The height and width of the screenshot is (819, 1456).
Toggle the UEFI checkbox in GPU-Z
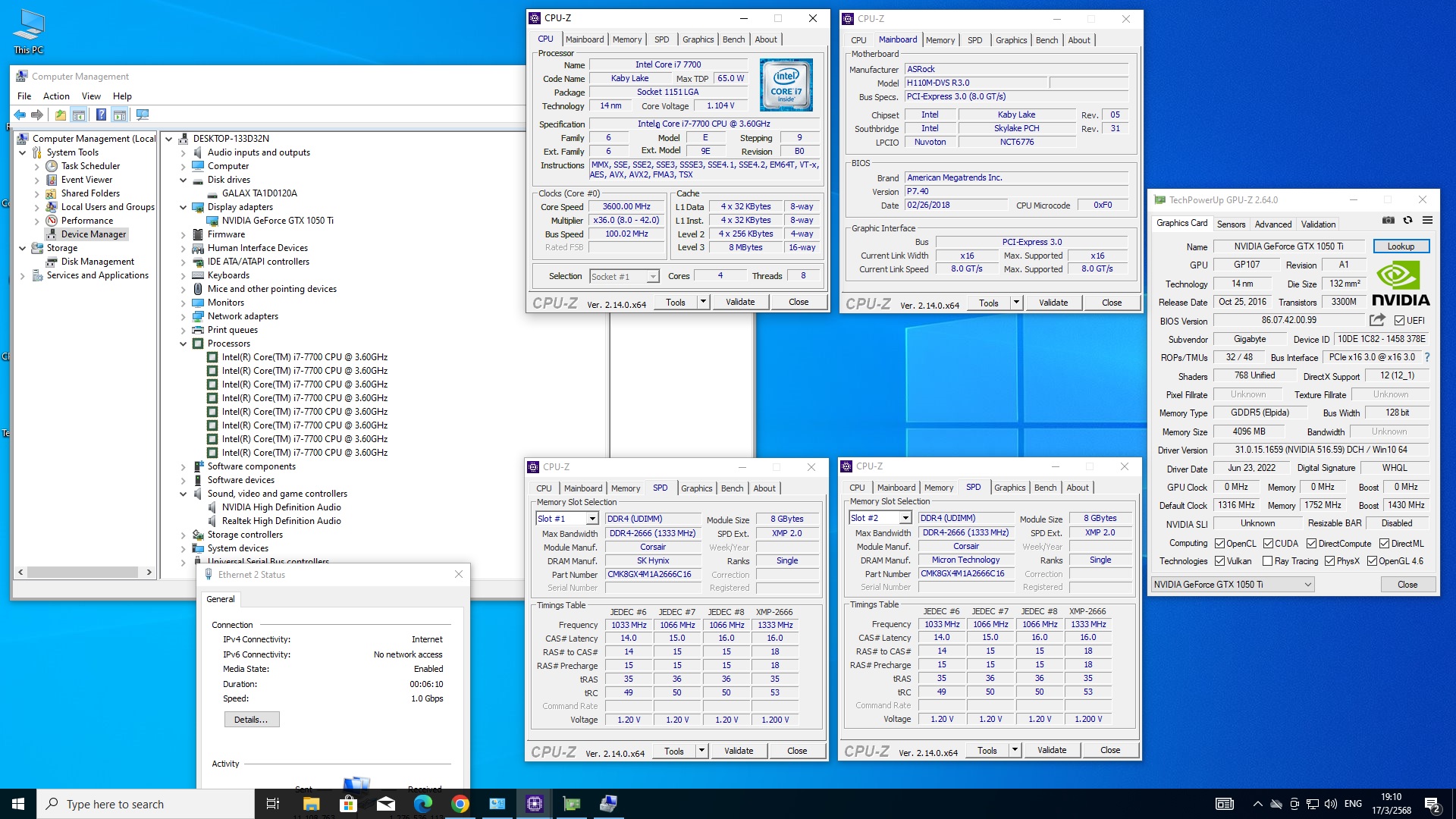[x=1399, y=320]
